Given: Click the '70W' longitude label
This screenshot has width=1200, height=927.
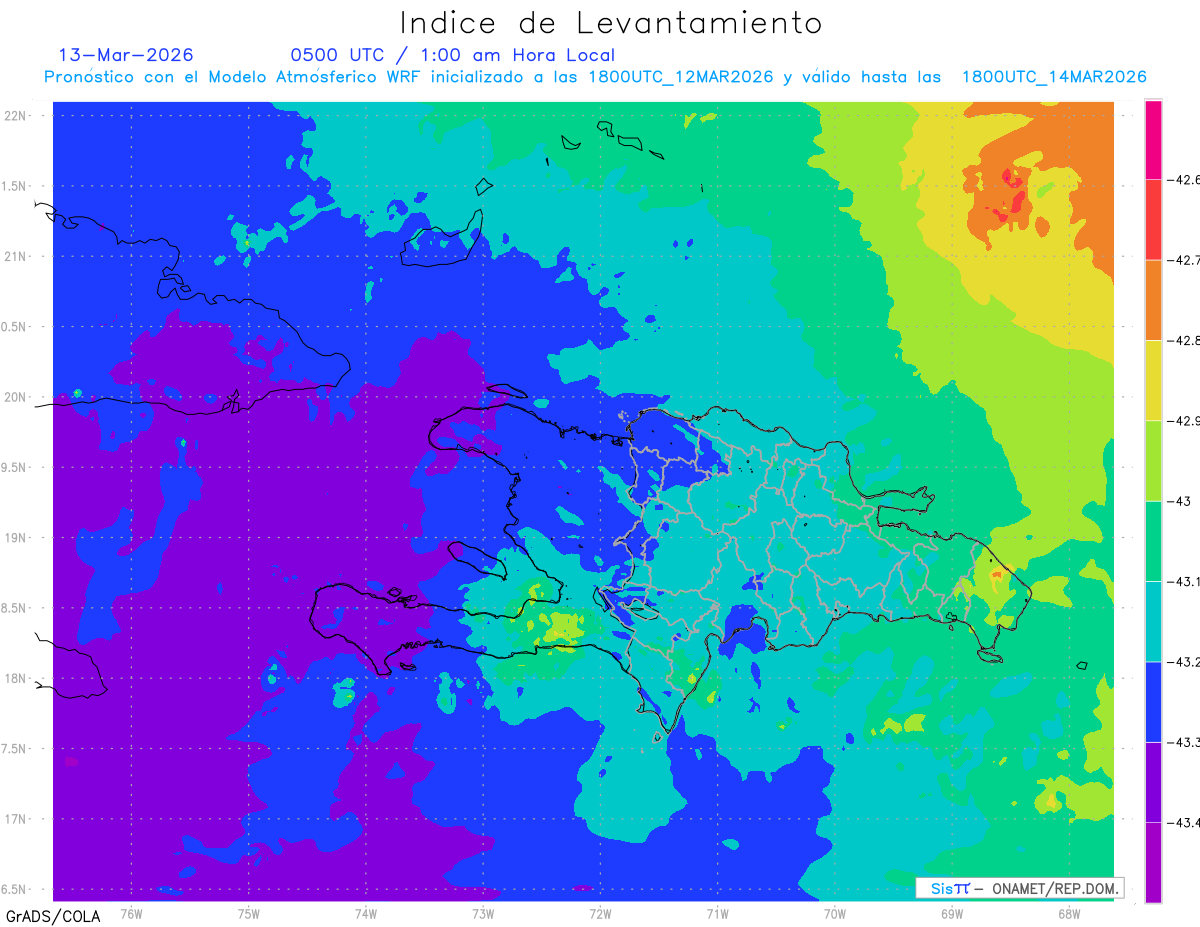Looking at the screenshot, I should 834,914.
